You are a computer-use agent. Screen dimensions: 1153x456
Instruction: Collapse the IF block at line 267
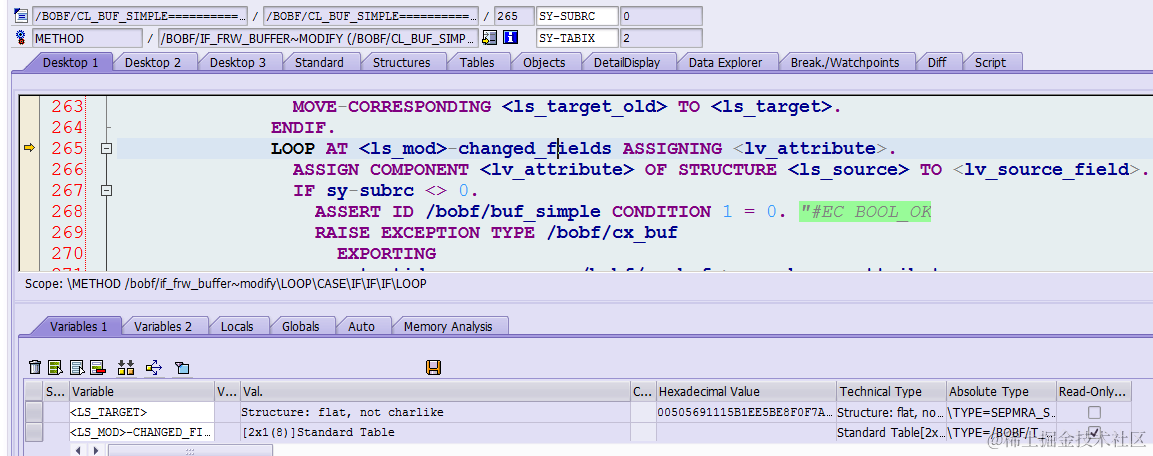click(x=107, y=190)
